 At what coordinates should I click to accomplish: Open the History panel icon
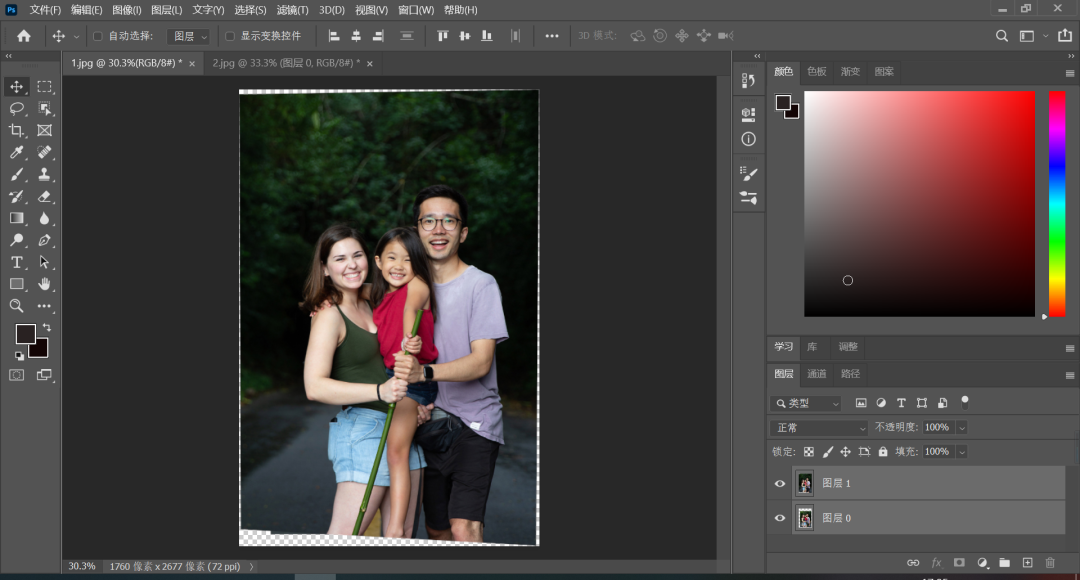click(x=749, y=81)
